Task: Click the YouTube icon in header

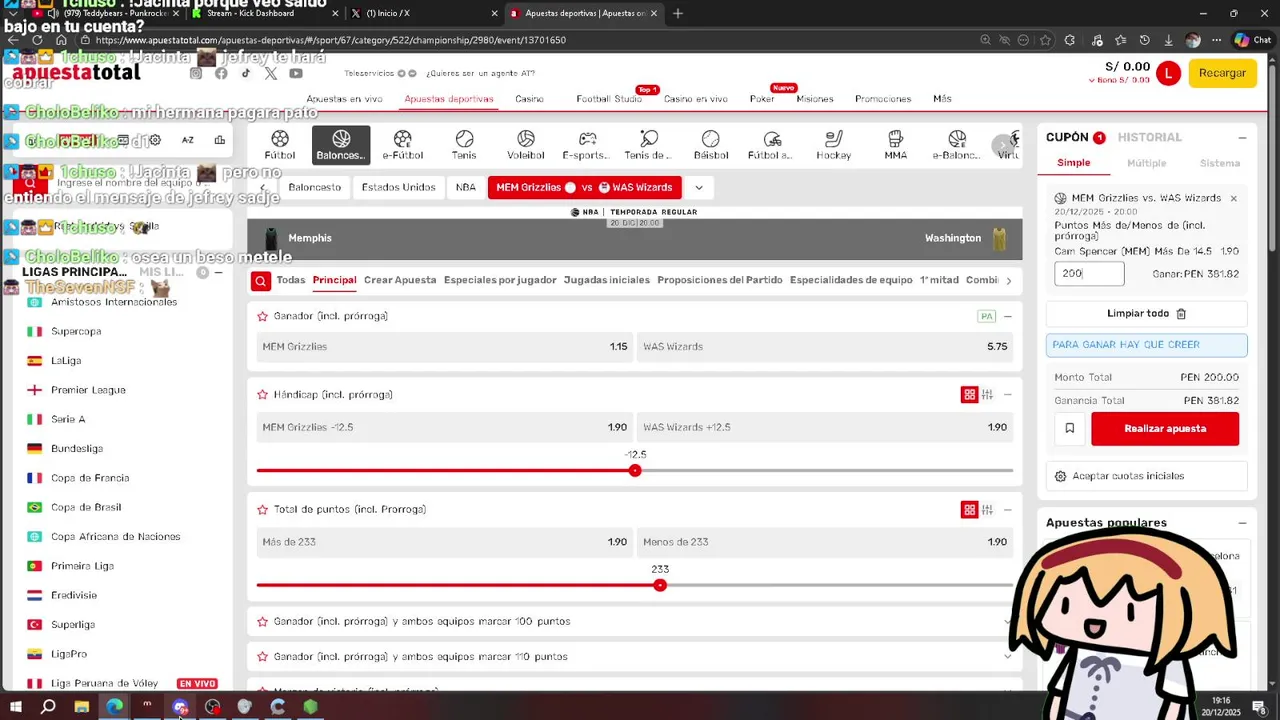Action: point(296,73)
